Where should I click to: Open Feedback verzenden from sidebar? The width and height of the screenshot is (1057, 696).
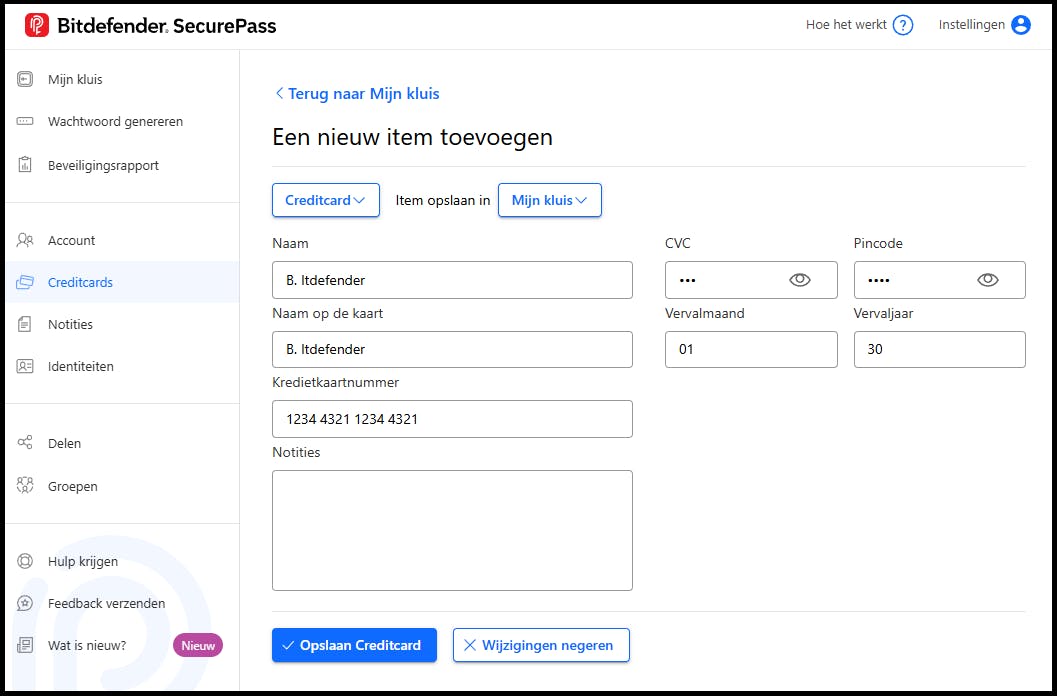coord(106,603)
